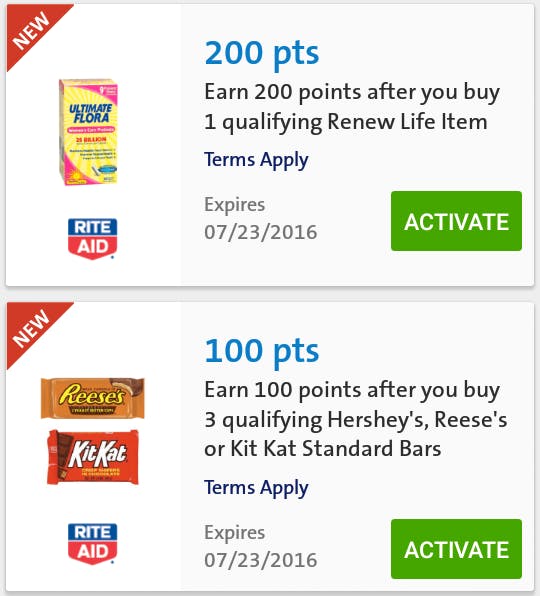
Task: Click the 07/23/2016 date on Renew Life card
Action: click(261, 232)
